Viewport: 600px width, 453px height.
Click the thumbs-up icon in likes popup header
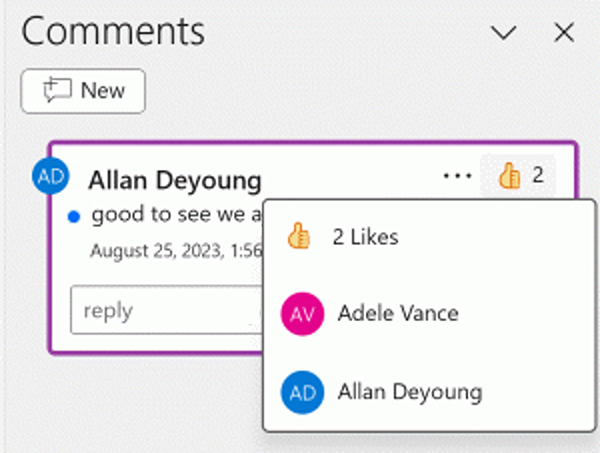[x=299, y=237]
